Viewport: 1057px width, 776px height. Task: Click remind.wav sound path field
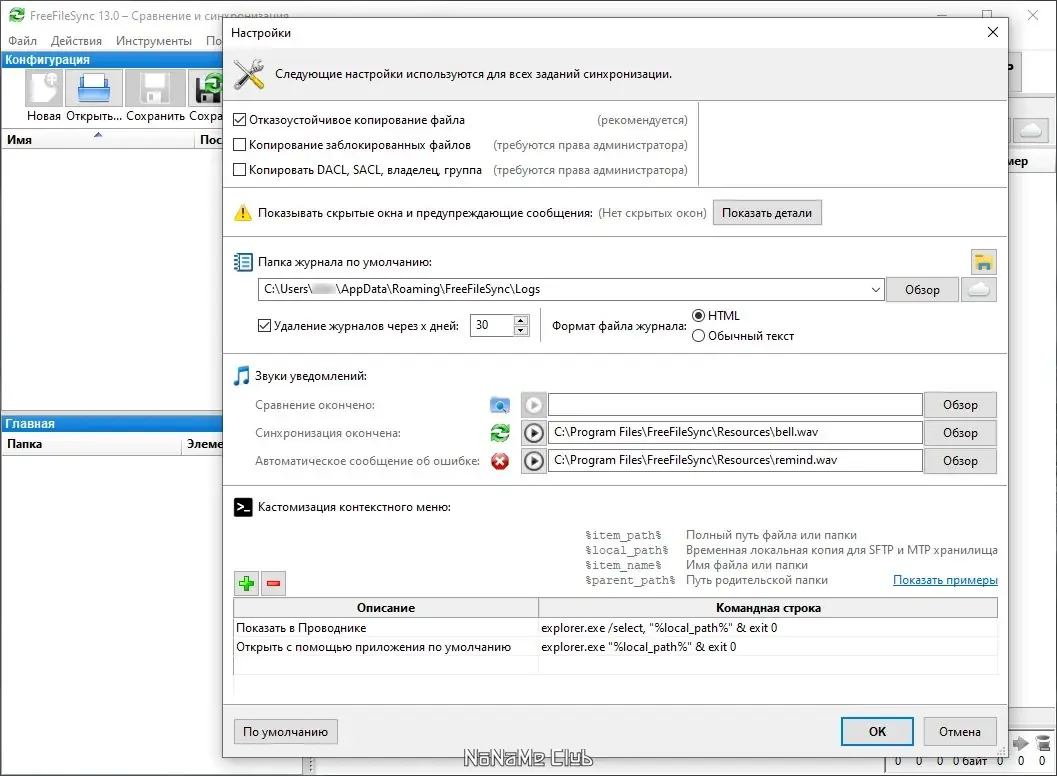point(735,461)
